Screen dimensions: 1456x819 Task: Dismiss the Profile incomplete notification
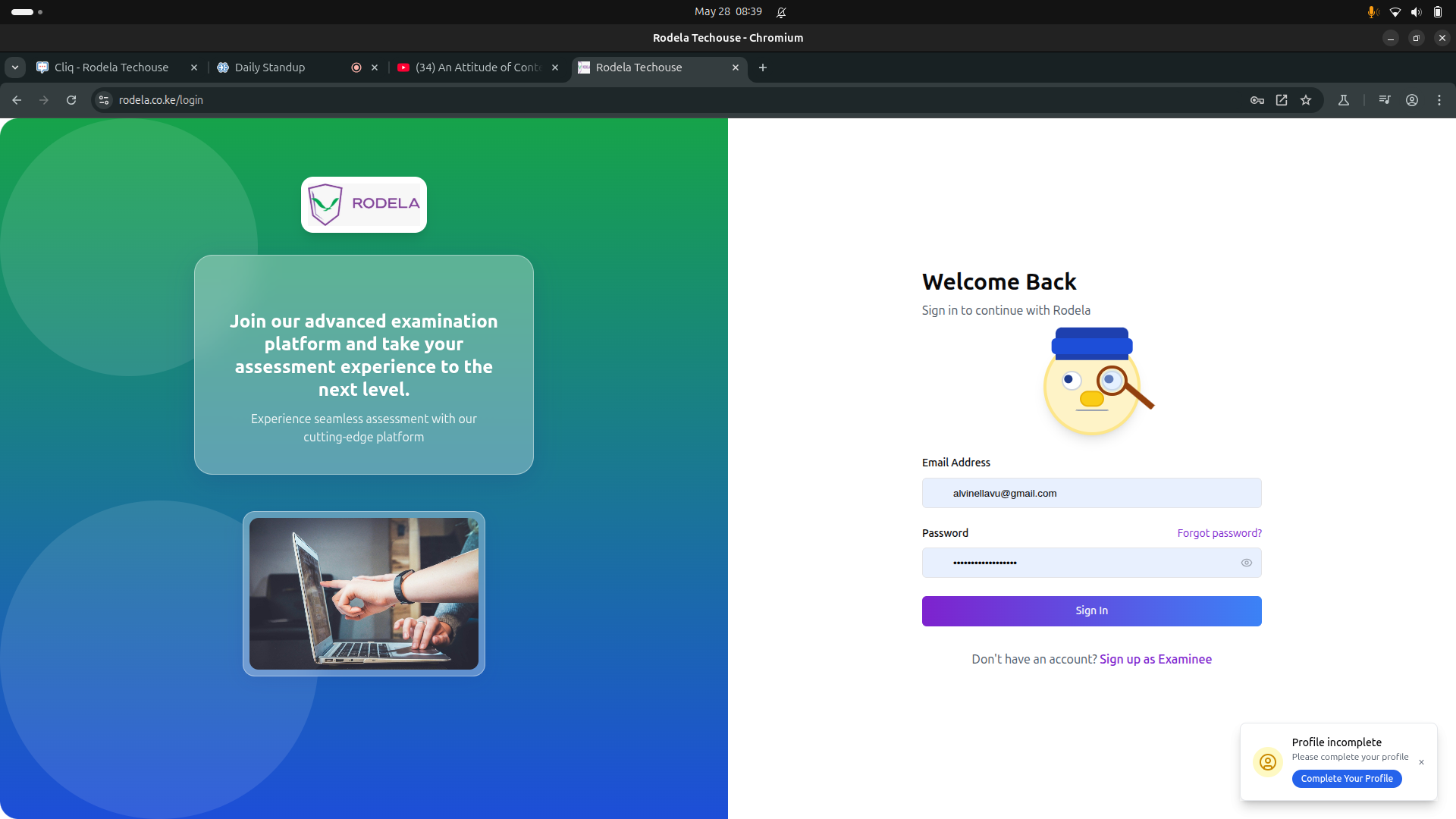(1421, 762)
